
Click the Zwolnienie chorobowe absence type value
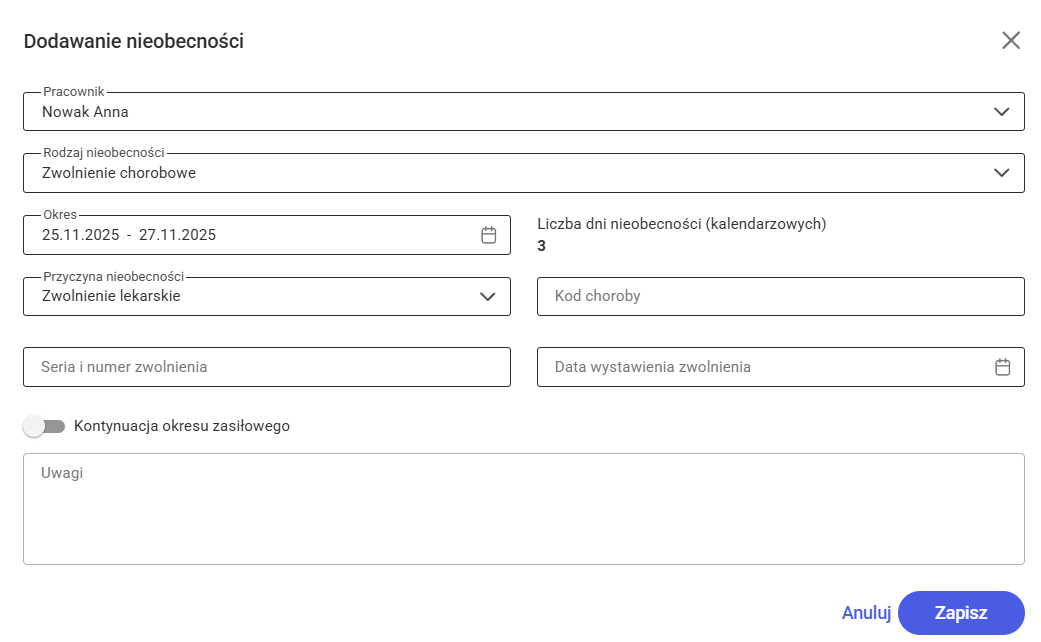119,173
